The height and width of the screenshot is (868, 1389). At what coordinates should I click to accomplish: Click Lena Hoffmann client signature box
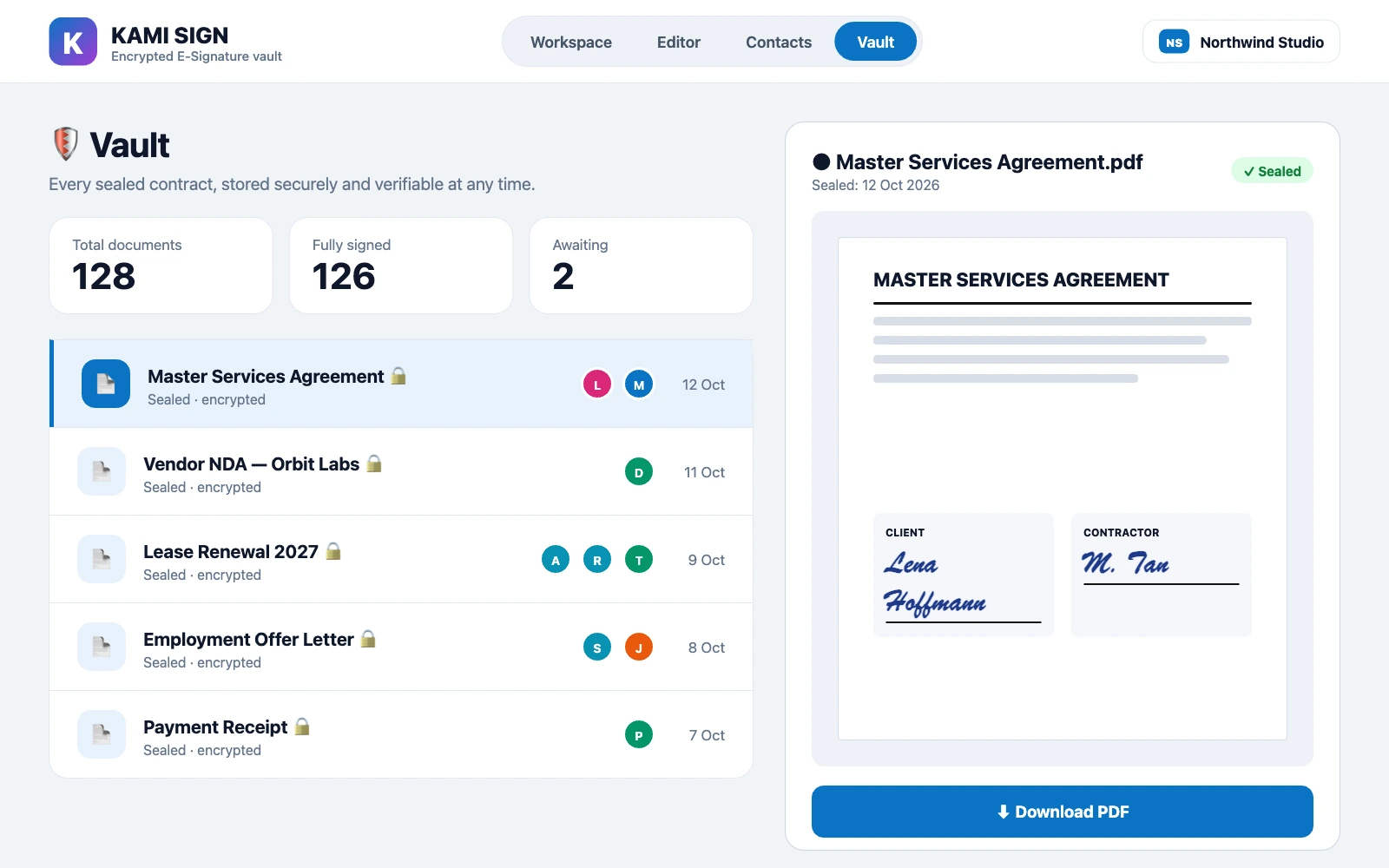click(x=964, y=575)
